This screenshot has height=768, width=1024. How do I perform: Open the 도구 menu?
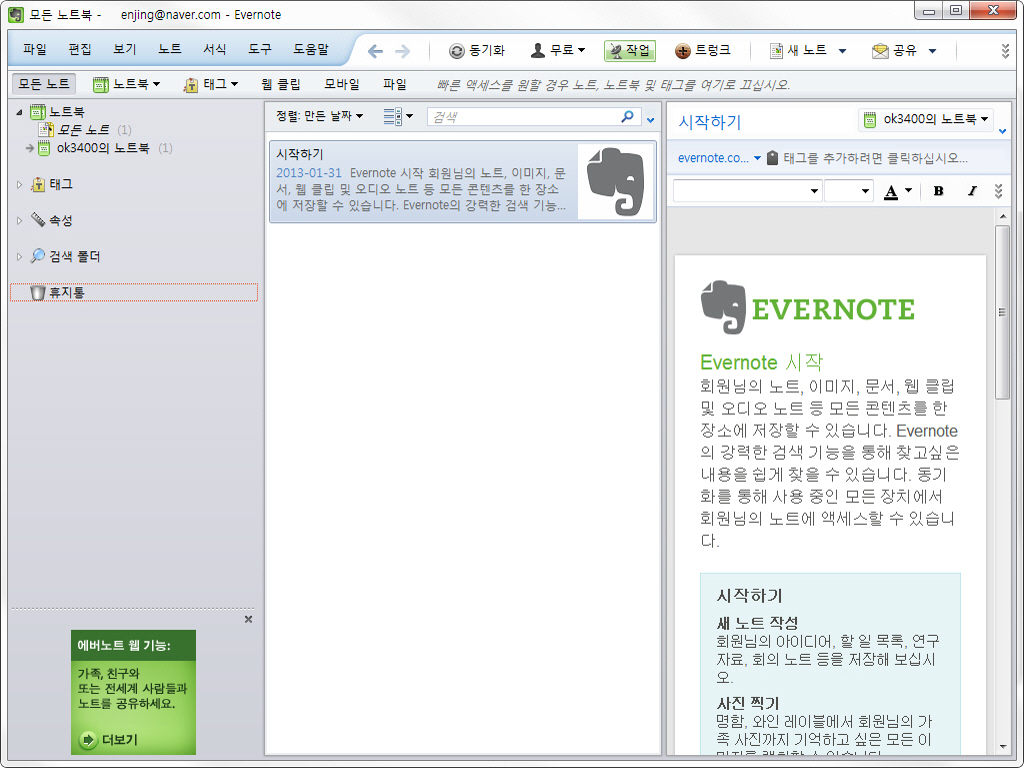[260, 49]
